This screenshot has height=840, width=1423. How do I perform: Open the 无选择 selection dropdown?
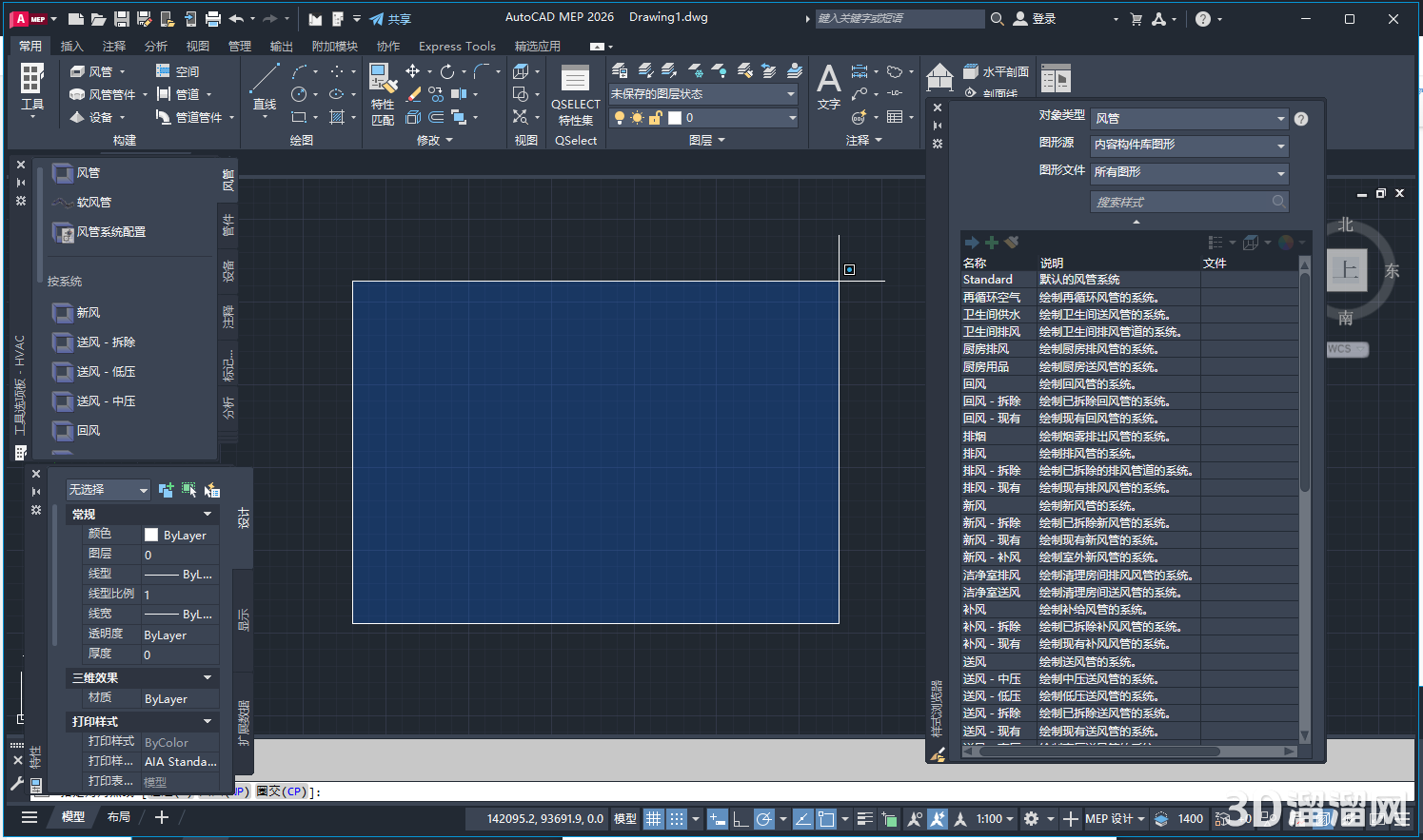point(108,490)
